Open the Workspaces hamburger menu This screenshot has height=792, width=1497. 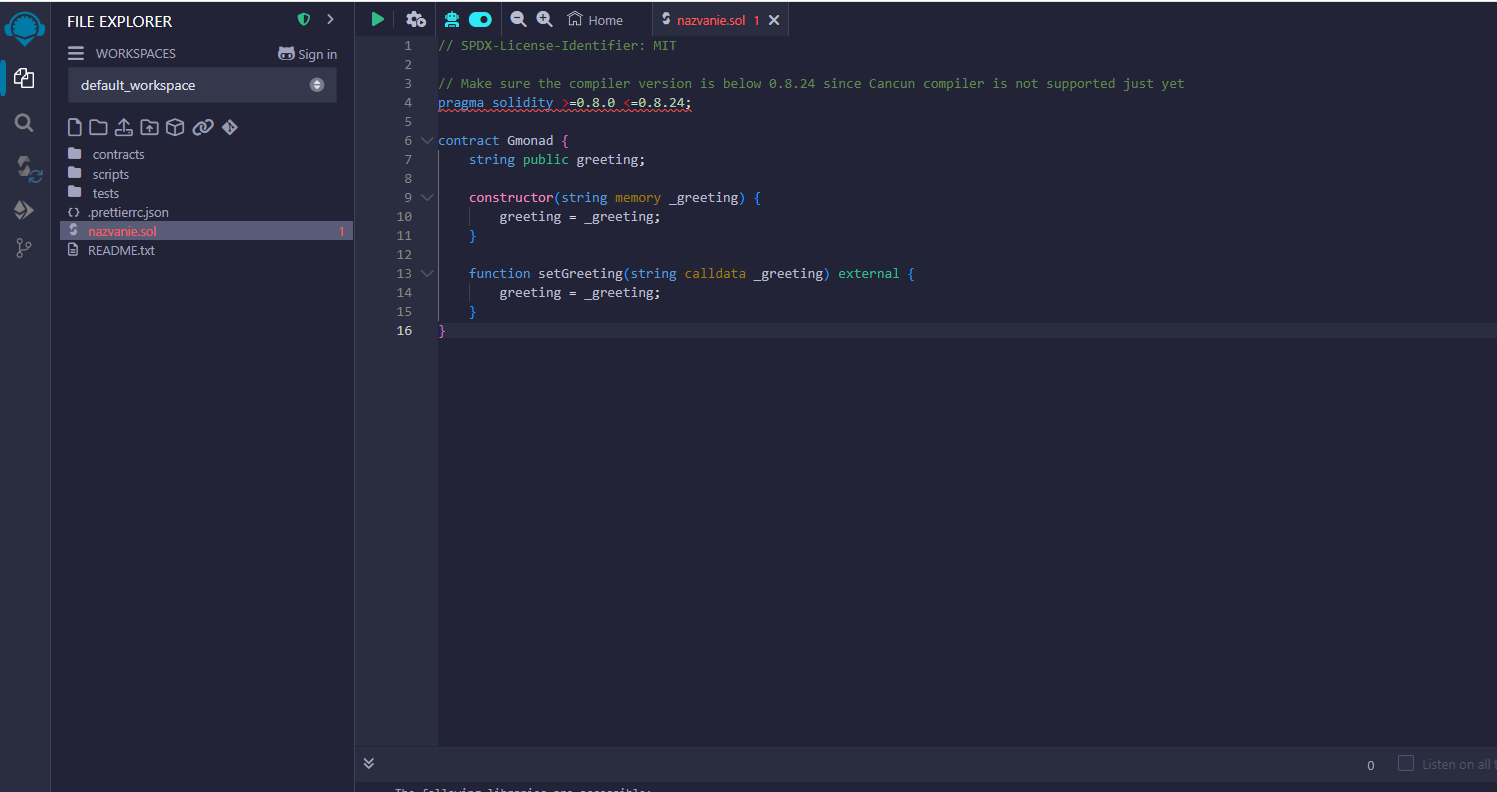click(76, 53)
